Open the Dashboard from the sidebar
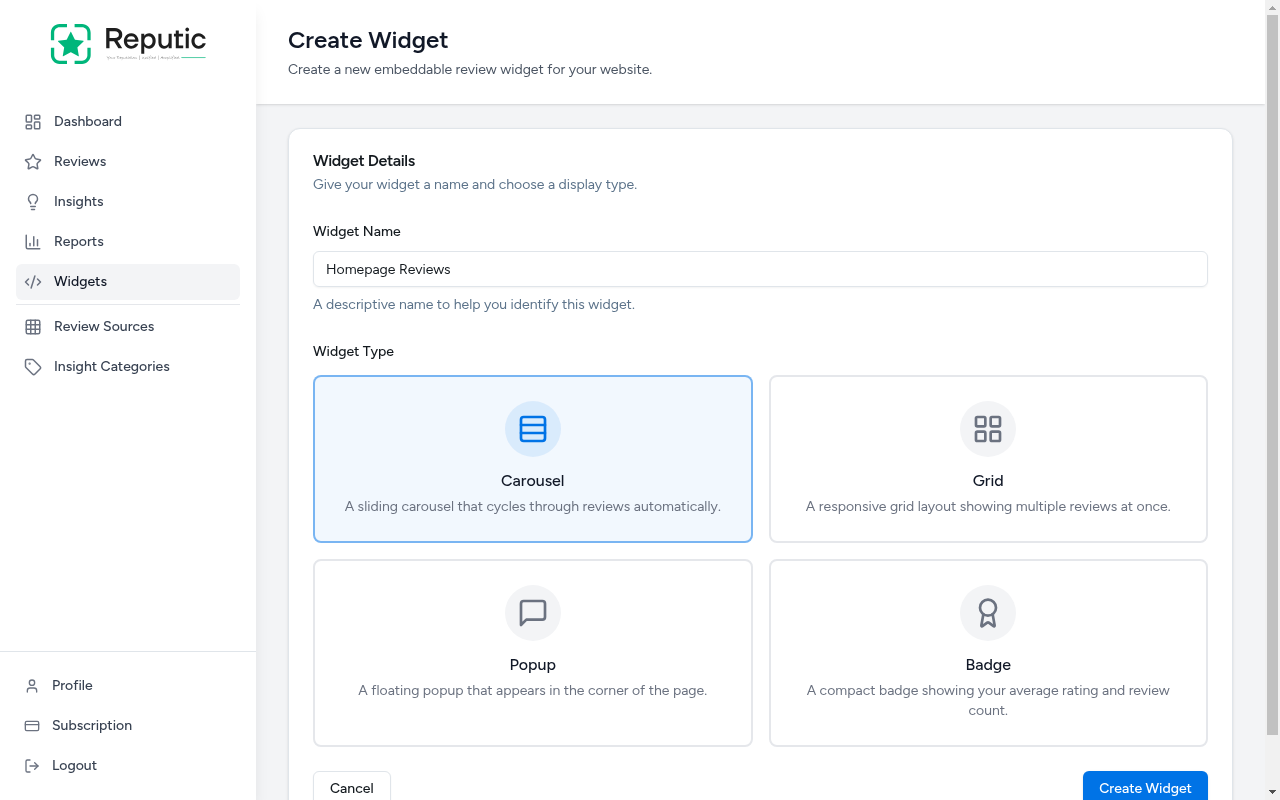The image size is (1280, 800). 33,121
